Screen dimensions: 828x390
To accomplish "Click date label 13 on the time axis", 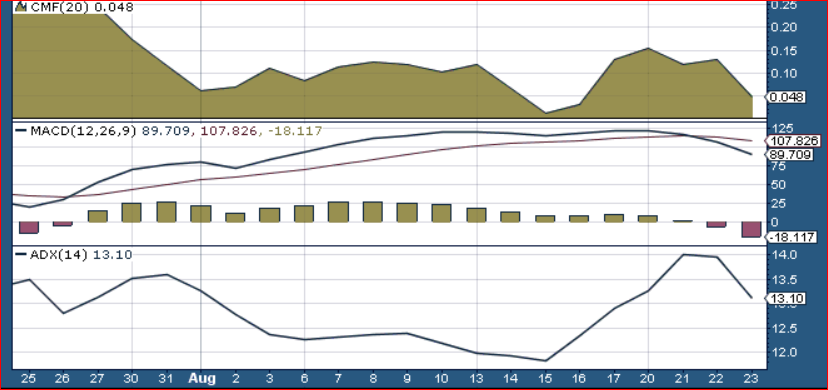I will [476, 378].
